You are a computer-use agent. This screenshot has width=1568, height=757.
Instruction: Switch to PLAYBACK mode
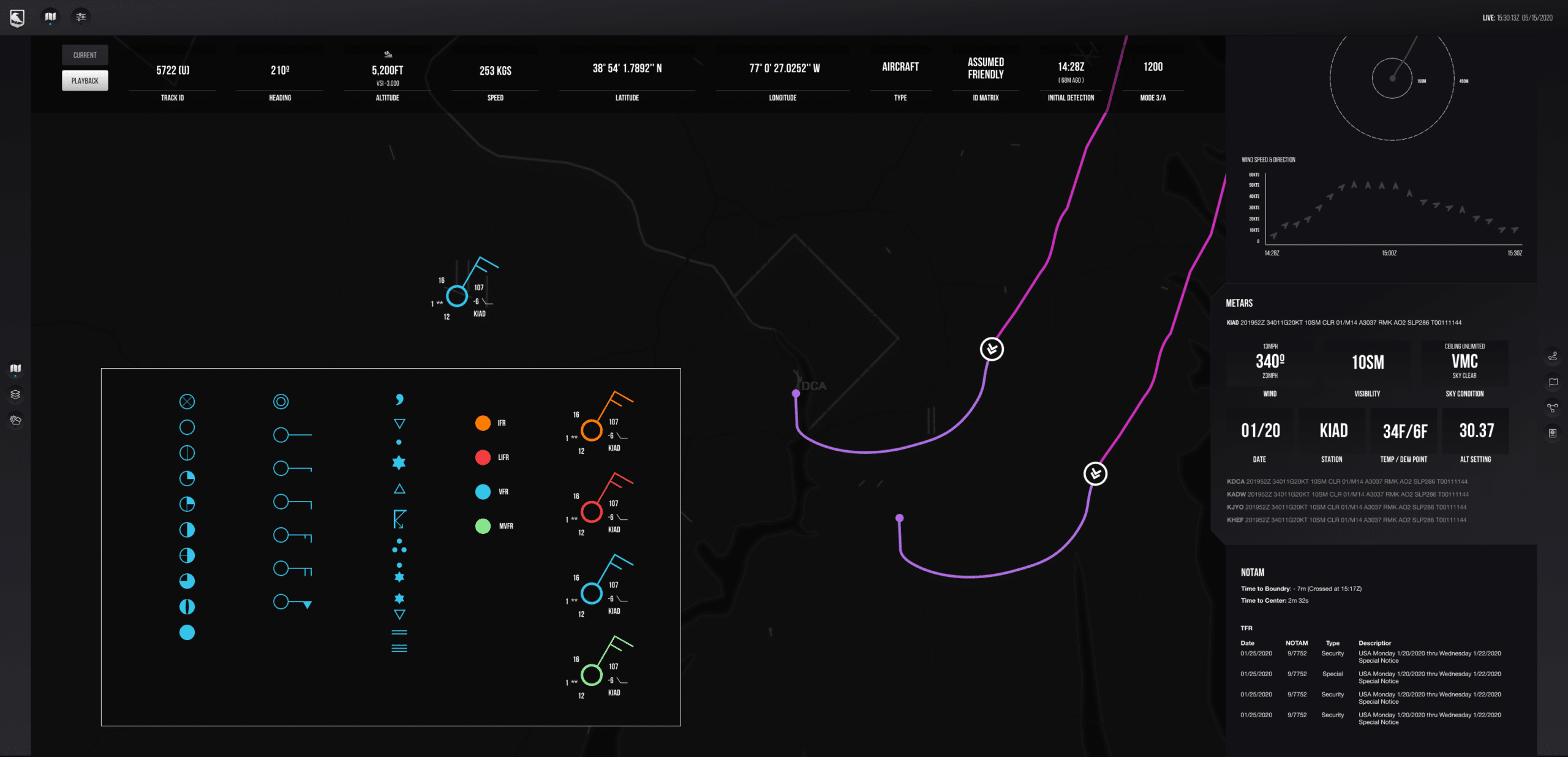[85, 81]
